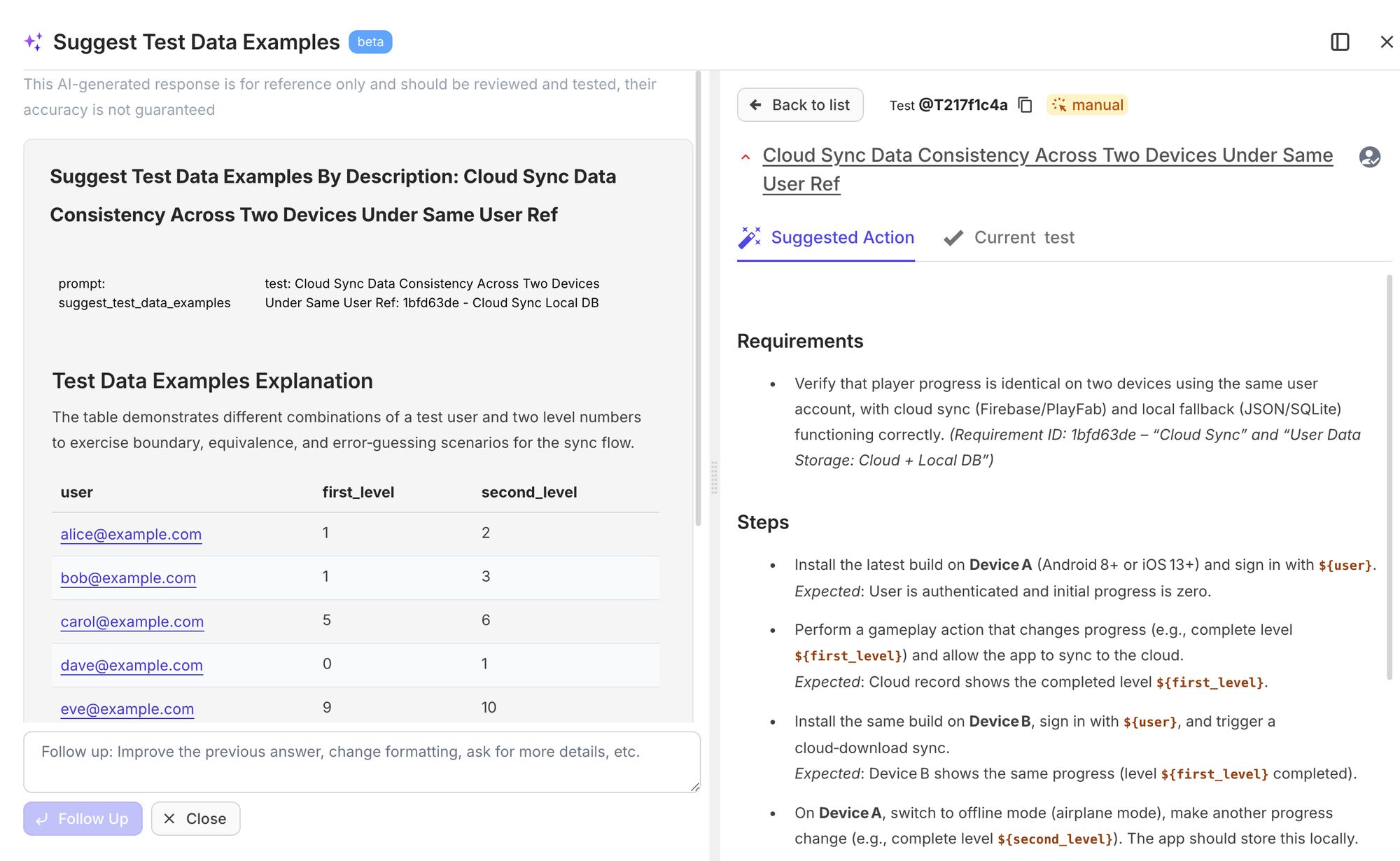Click the sparkle AI icon beside the title
The height and width of the screenshot is (861, 1400).
pyautogui.click(x=33, y=42)
